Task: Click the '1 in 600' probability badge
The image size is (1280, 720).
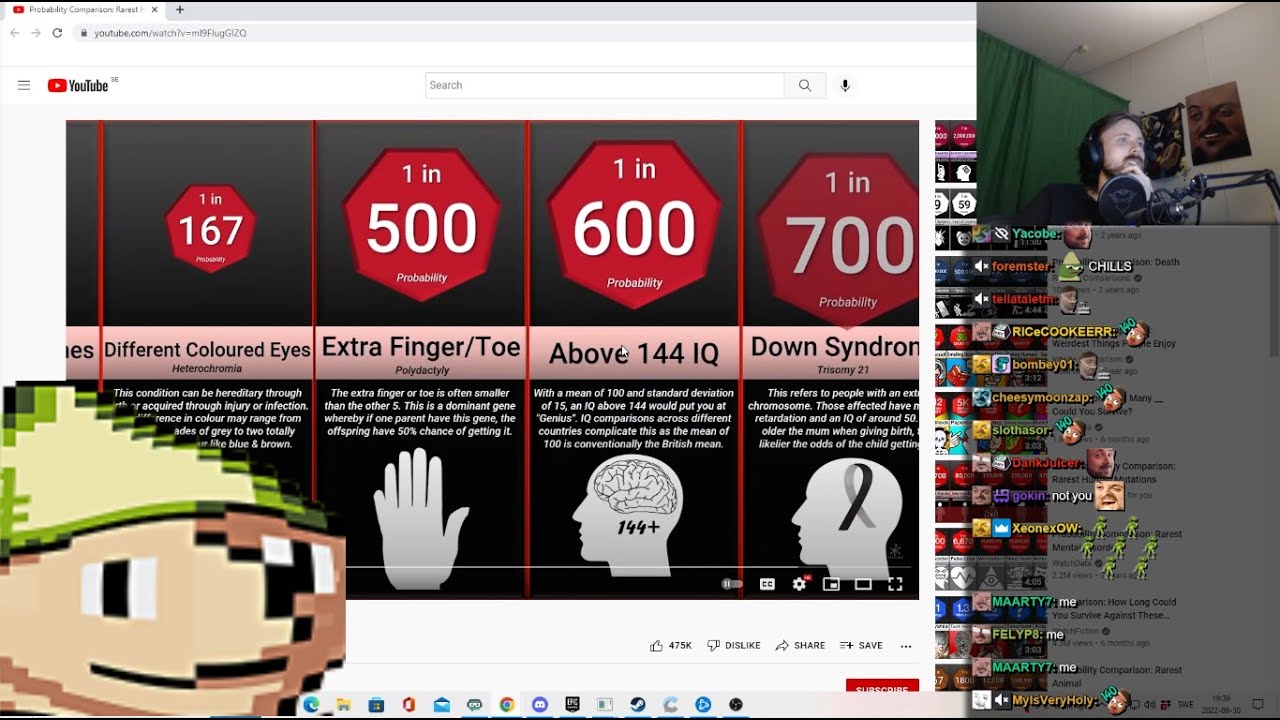Action: [x=634, y=222]
